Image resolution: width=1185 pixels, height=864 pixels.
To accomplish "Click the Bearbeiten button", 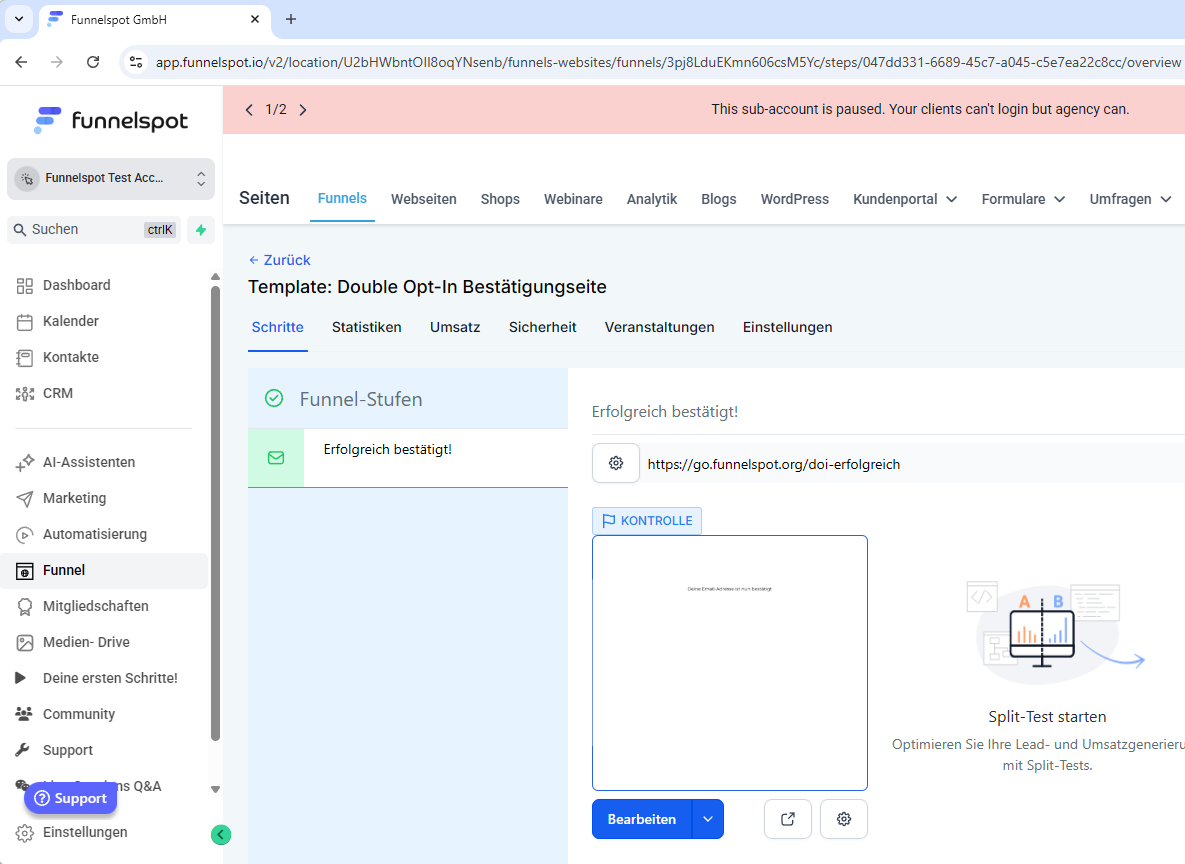I will coord(642,819).
